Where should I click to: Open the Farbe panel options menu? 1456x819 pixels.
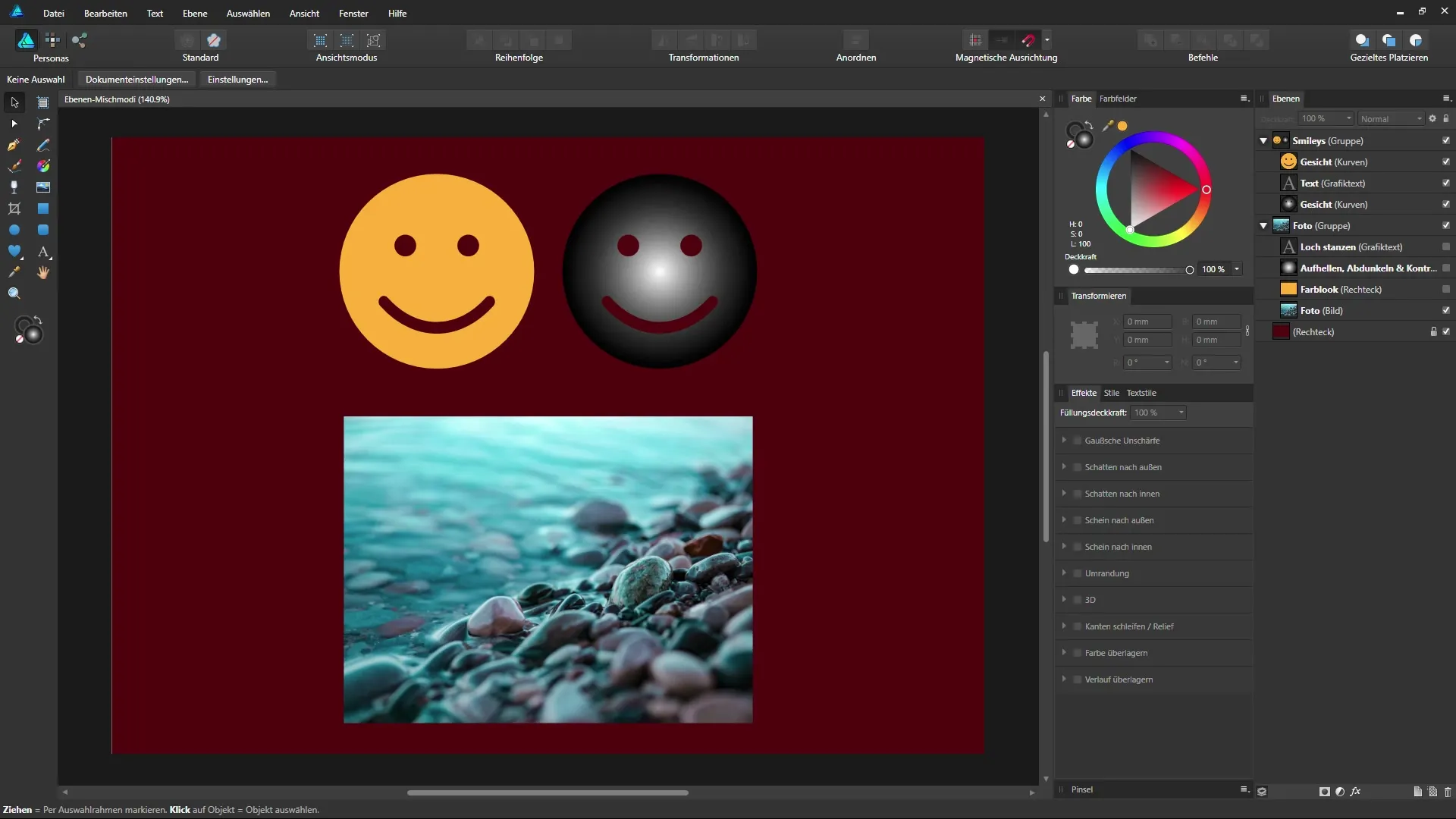coord(1244,99)
